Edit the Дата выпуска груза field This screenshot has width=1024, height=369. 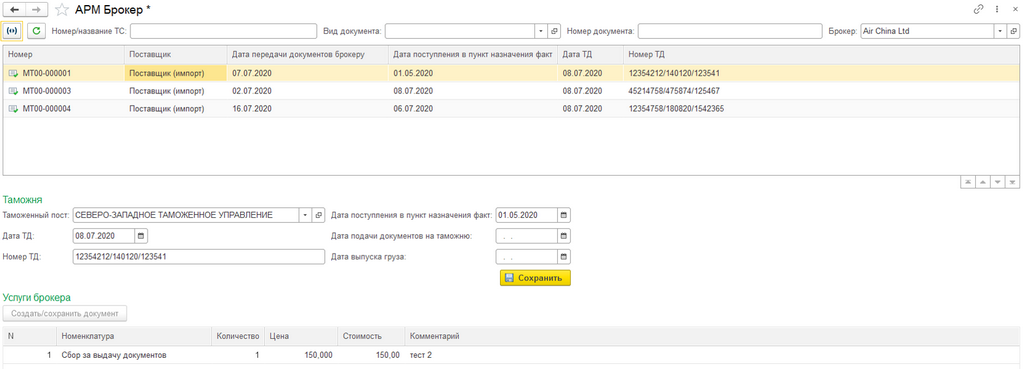[x=526, y=257]
